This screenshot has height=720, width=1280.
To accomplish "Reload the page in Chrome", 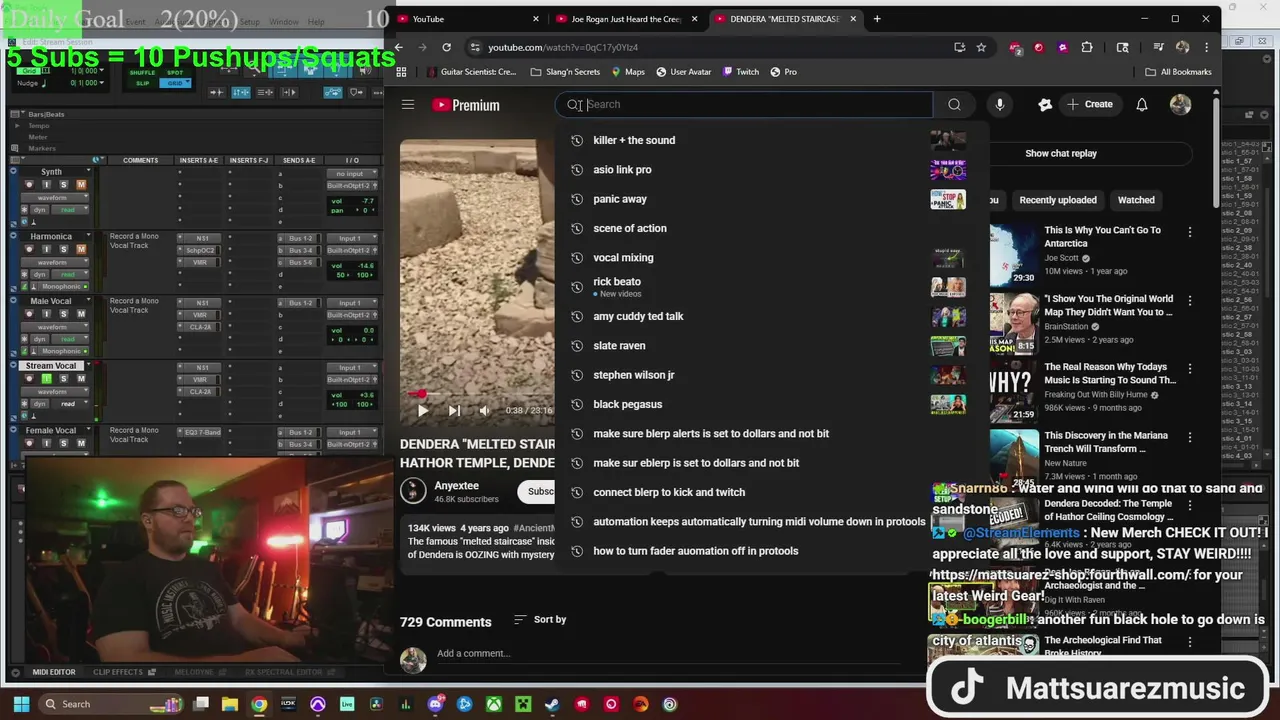I will (446, 47).
